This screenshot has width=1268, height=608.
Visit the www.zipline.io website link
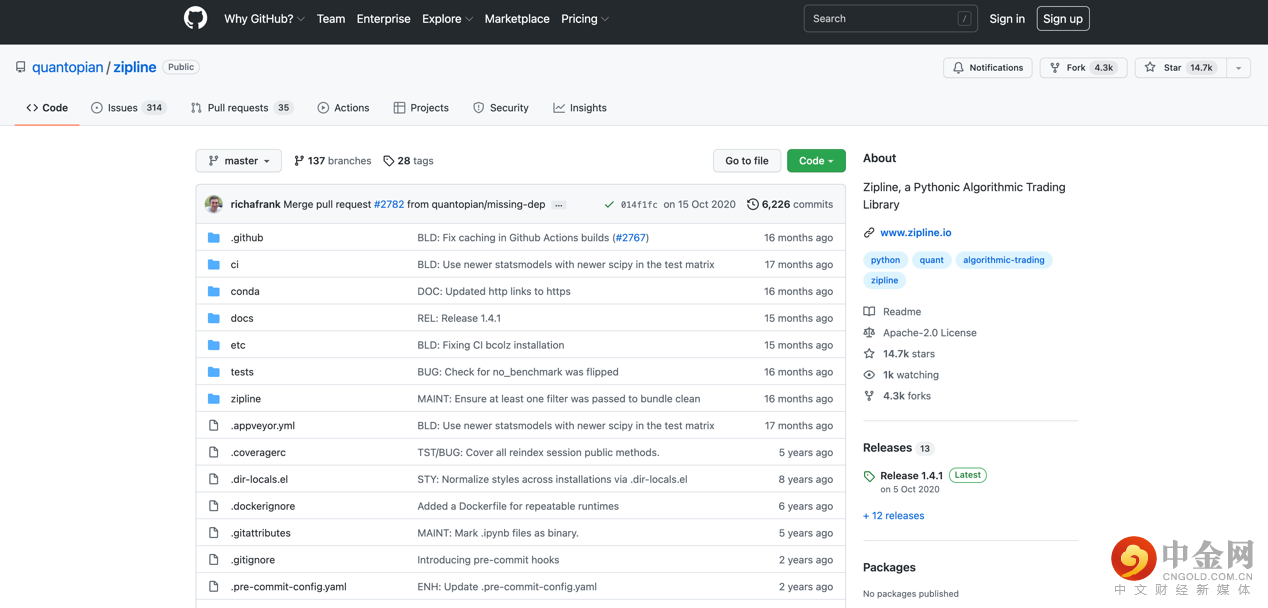916,233
